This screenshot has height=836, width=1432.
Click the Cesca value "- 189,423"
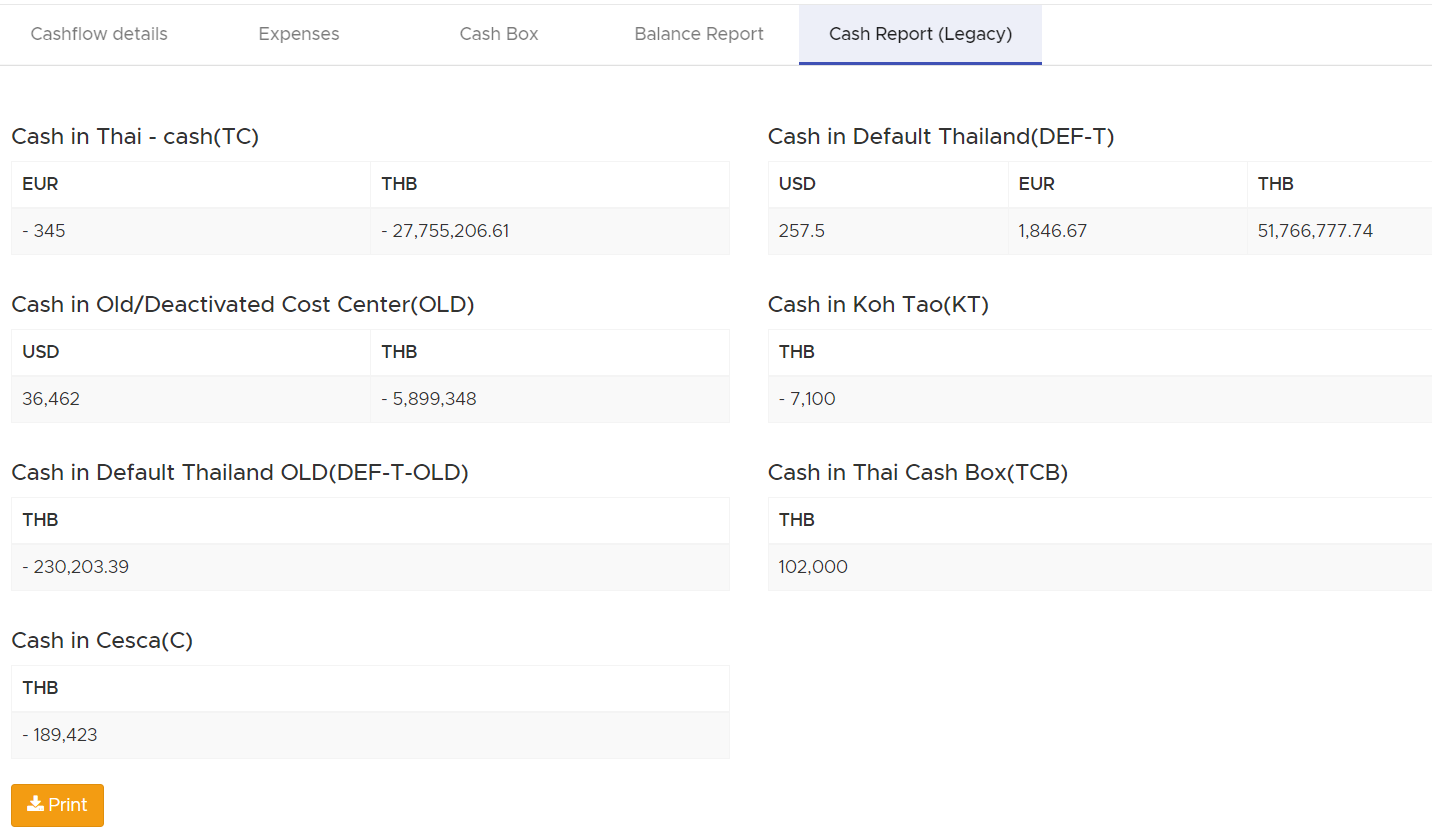(x=60, y=735)
